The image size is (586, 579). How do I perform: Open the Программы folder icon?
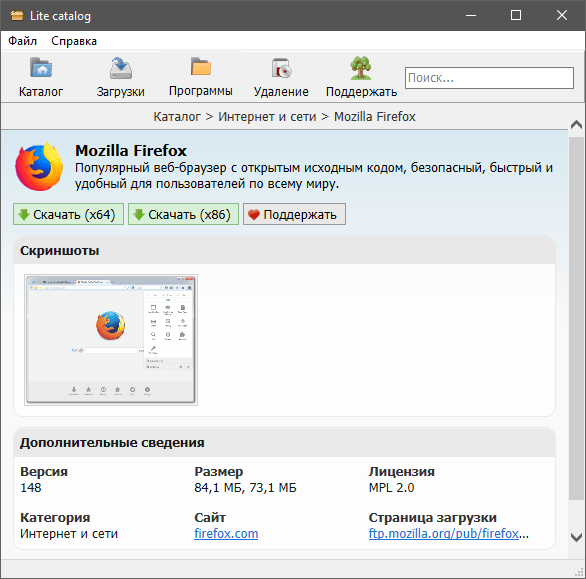pyautogui.click(x=201, y=67)
